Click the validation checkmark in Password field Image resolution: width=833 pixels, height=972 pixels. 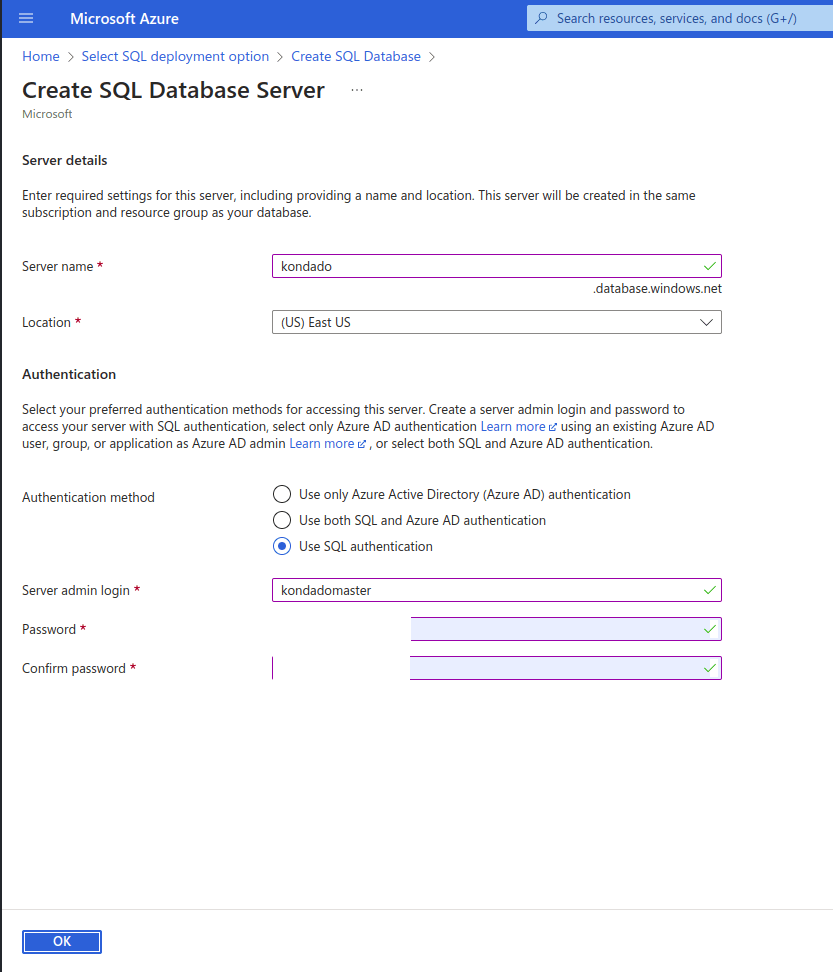click(x=710, y=629)
